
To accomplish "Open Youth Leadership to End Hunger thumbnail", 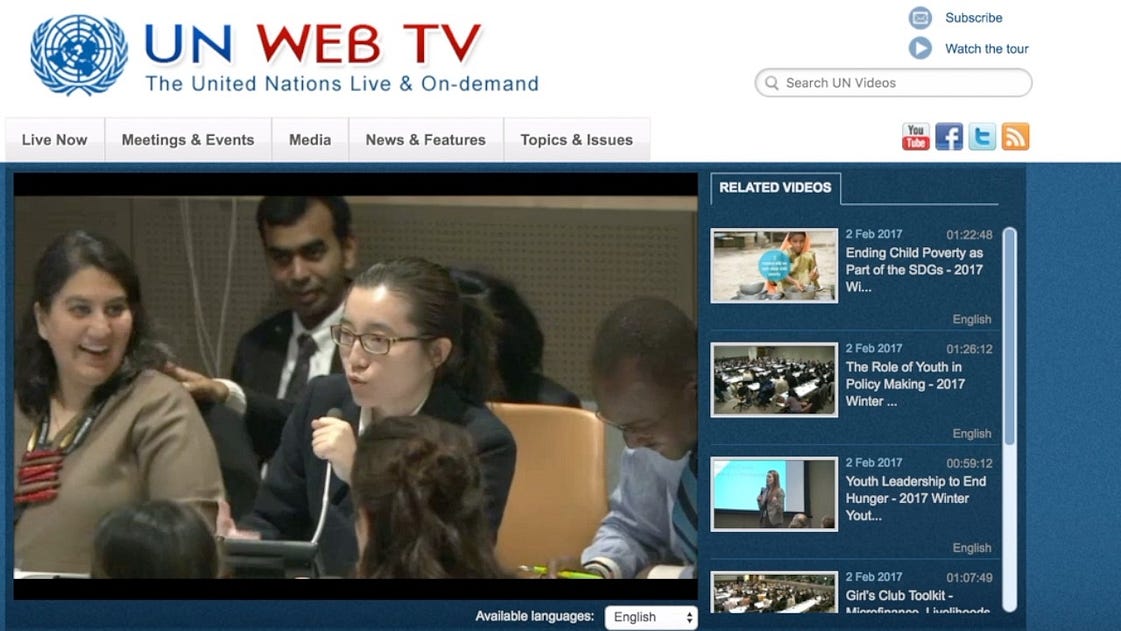I will click(x=774, y=494).
